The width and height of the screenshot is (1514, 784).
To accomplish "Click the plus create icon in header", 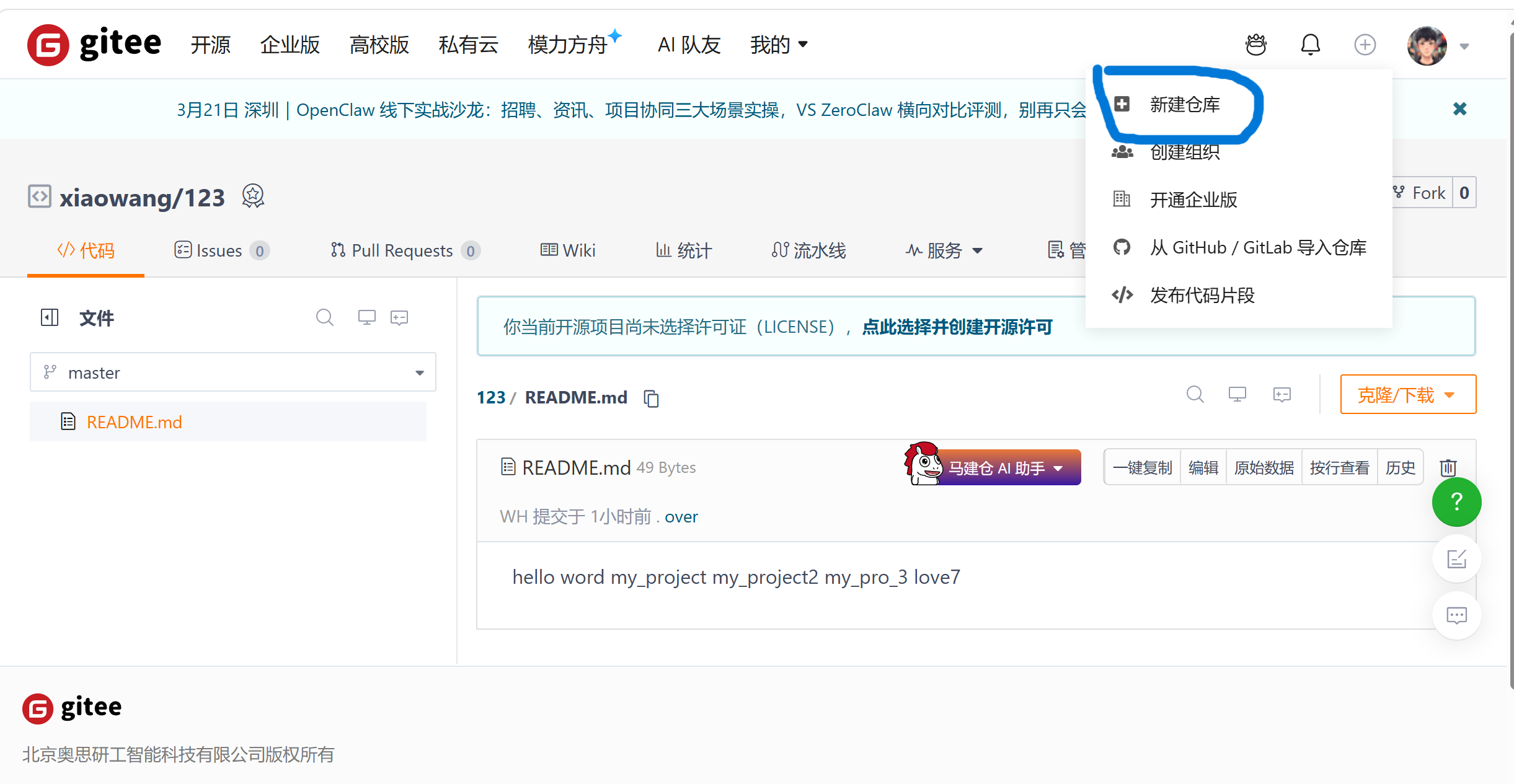I will coord(1365,45).
